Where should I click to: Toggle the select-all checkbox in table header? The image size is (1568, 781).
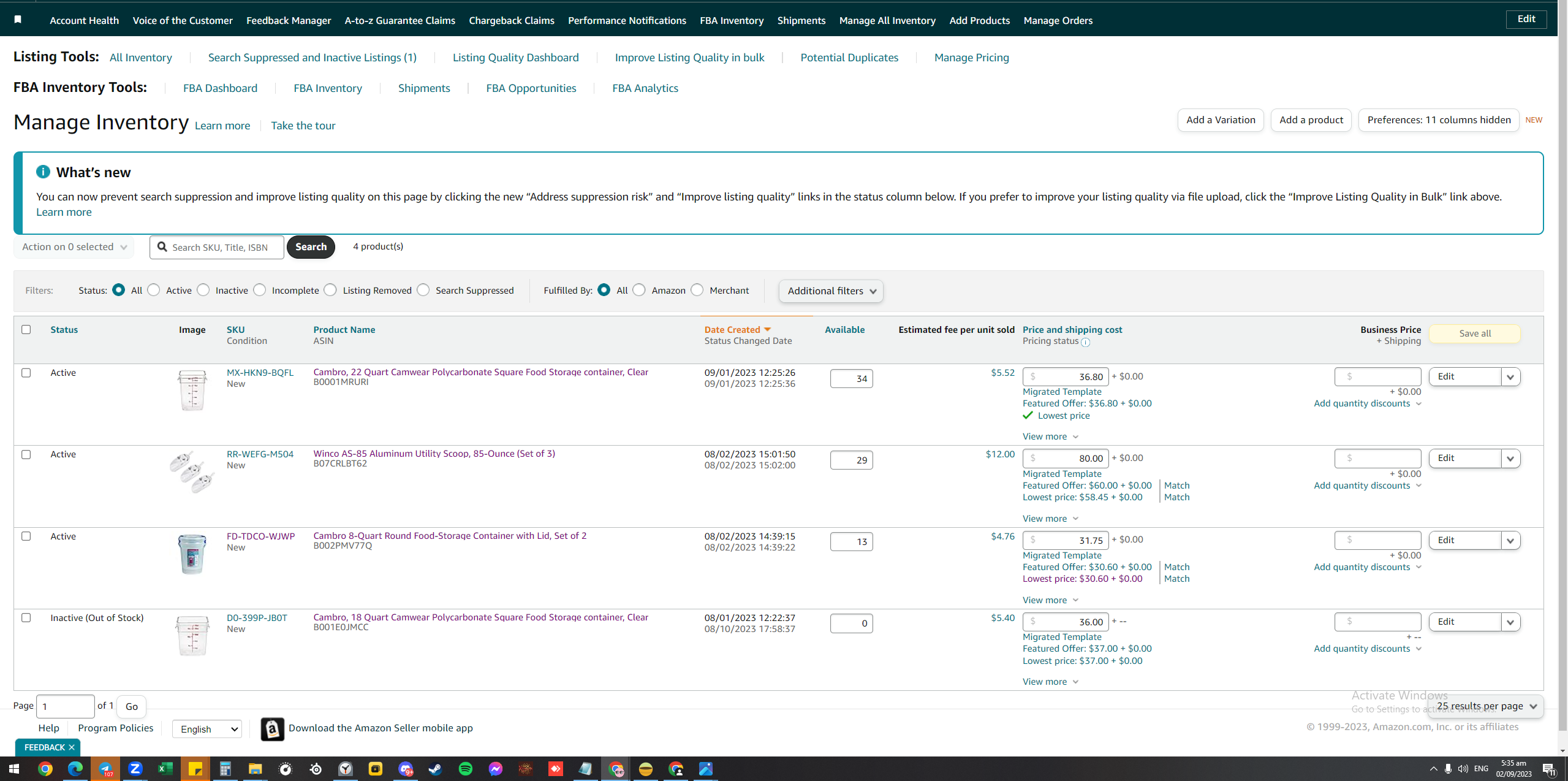[x=26, y=329]
